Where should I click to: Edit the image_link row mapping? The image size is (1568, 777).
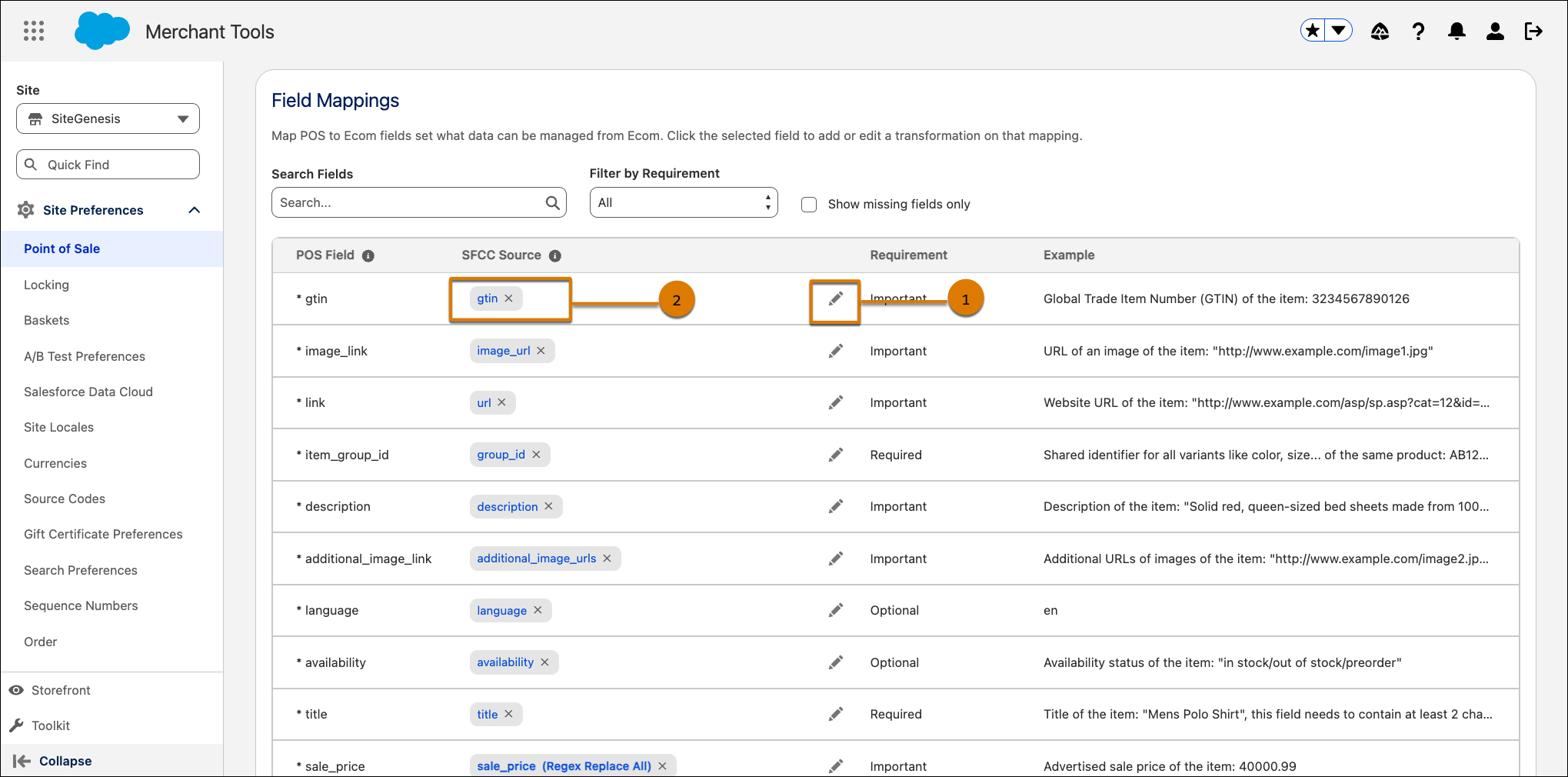(x=835, y=351)
